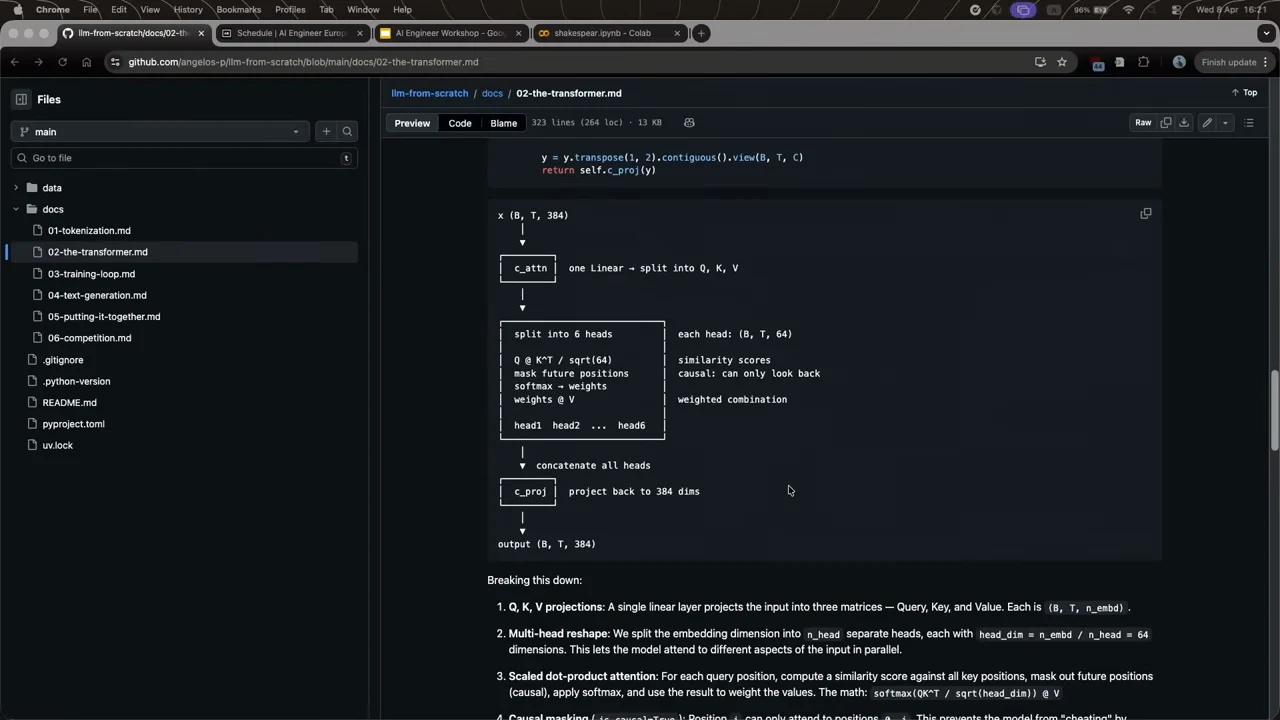Open the .gitignore file
1280x720 pixels.
click(63, 360)
